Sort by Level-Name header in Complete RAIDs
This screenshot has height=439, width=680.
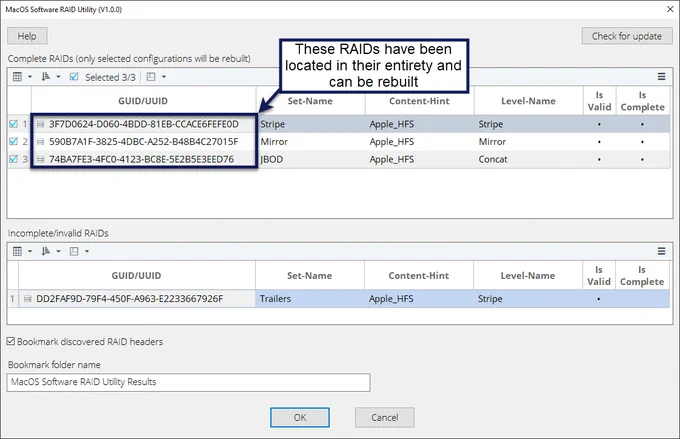tap(528, 101)
